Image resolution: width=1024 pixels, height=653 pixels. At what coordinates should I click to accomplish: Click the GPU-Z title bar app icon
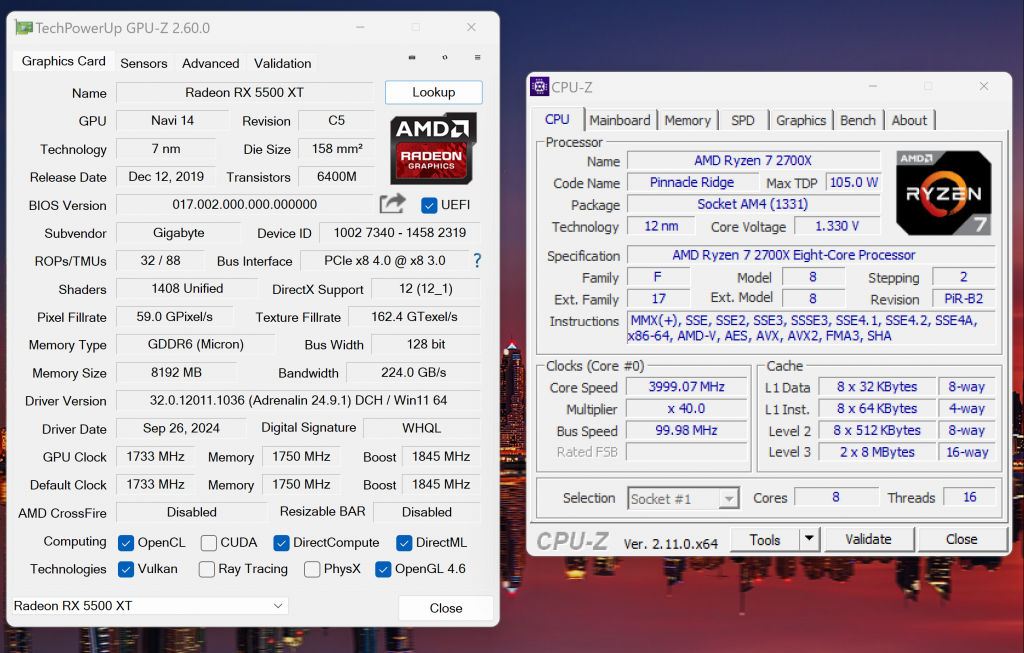[24, 28]
